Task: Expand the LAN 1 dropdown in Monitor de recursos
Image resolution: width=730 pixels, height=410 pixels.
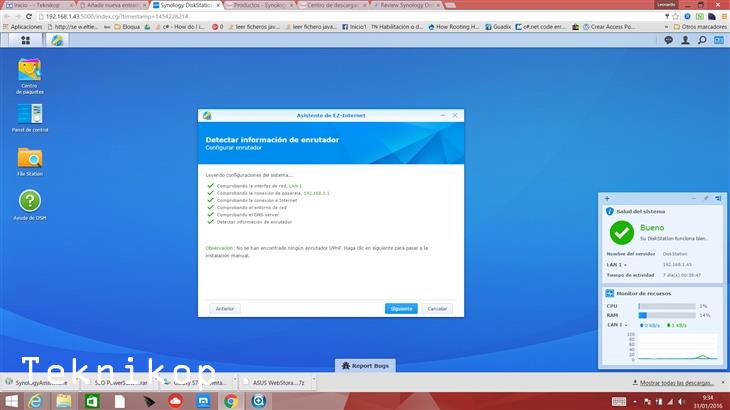Action: [618, 325]
